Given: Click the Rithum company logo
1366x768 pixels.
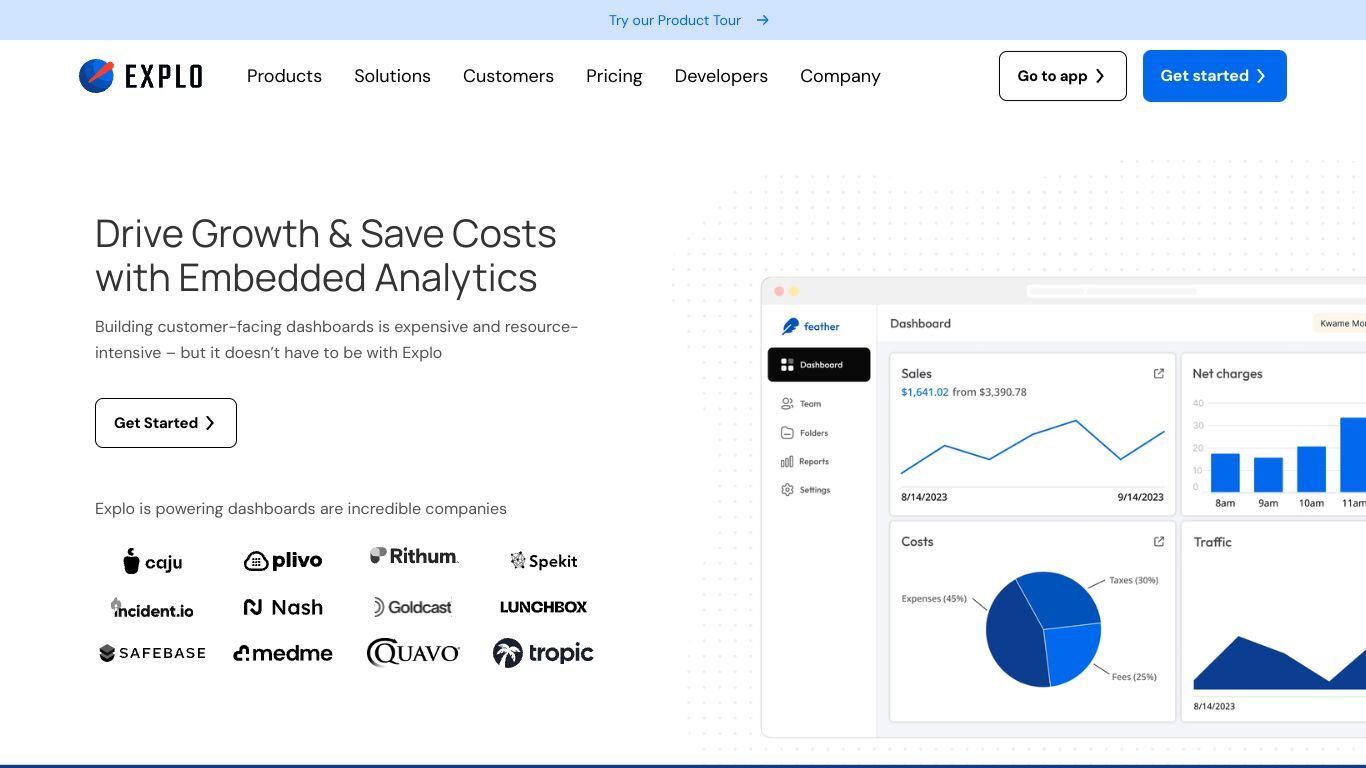Looking at the screenshot, I should click(x=414, y=556).
